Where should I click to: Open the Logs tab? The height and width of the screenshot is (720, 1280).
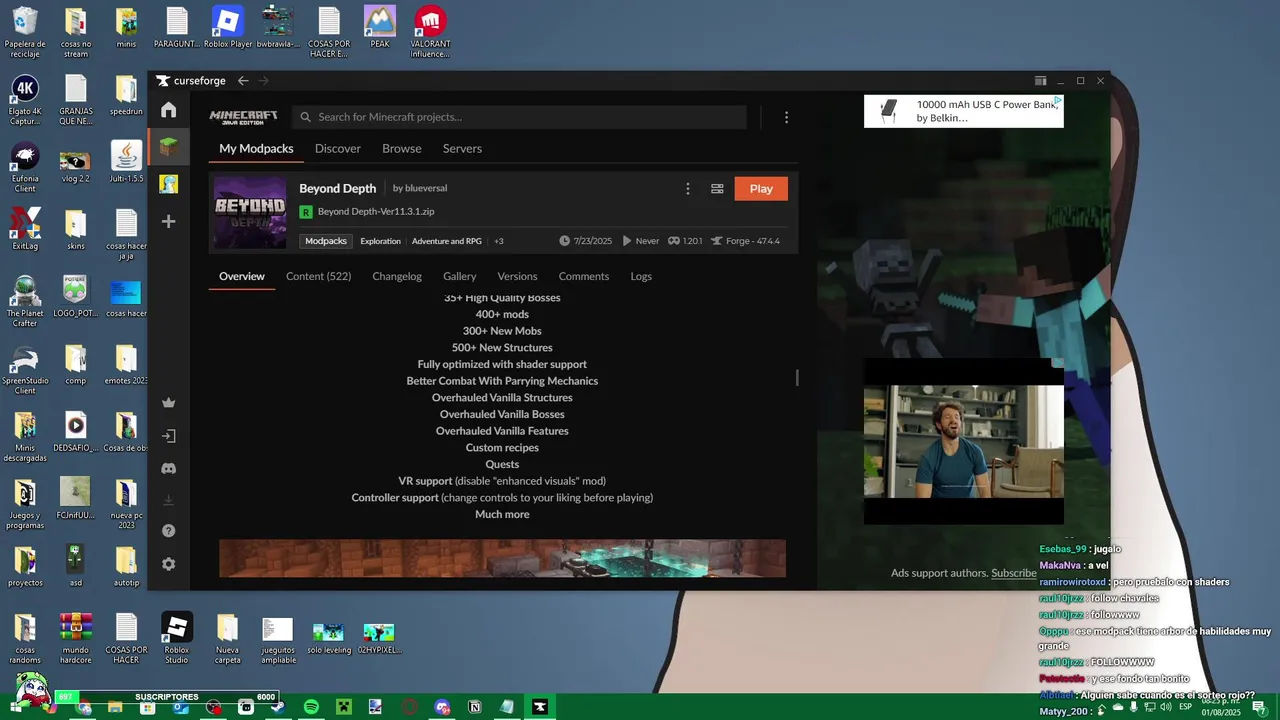641,276
